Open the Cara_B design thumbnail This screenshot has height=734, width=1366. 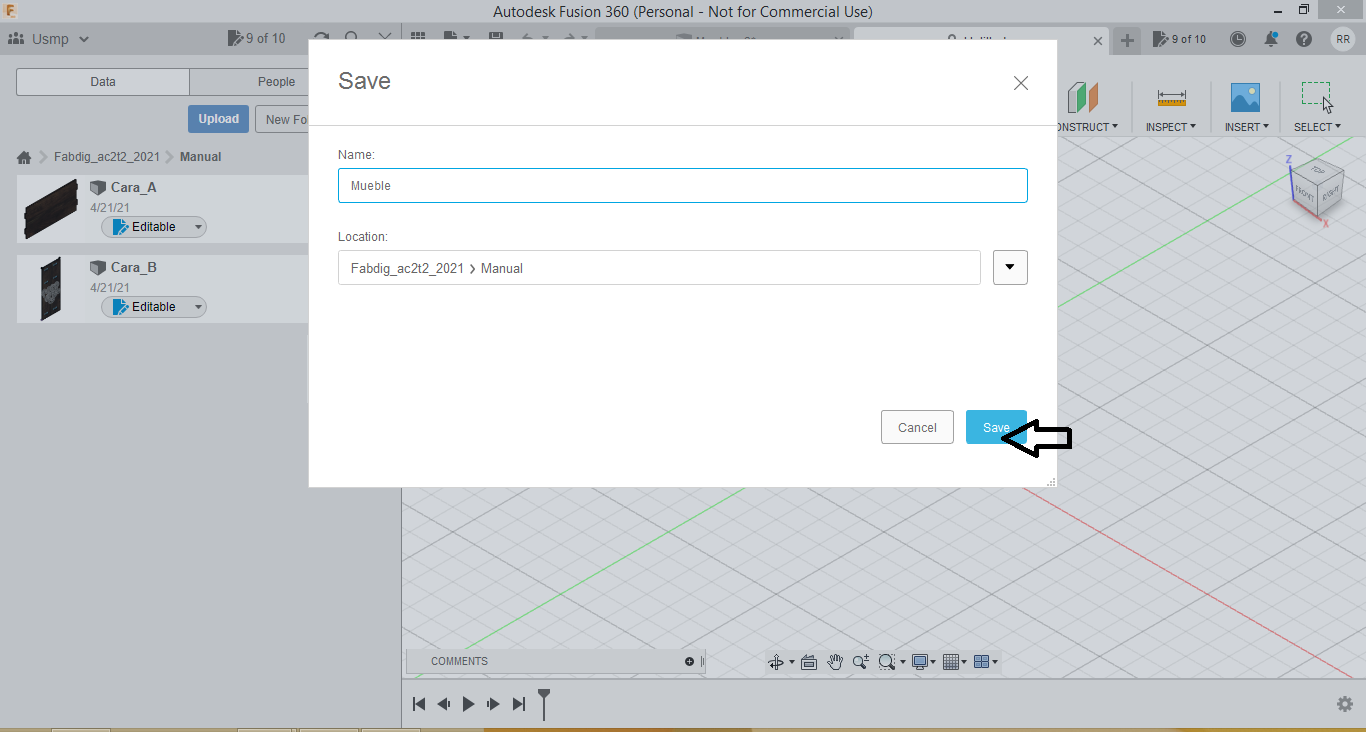(x=50, y=289)
